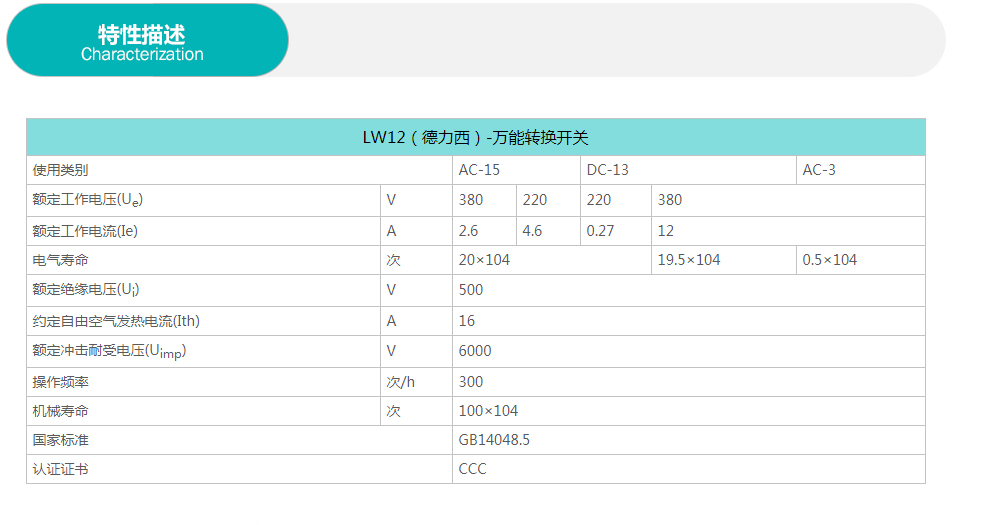Click the 次/h unit cell

coord(400,382)
